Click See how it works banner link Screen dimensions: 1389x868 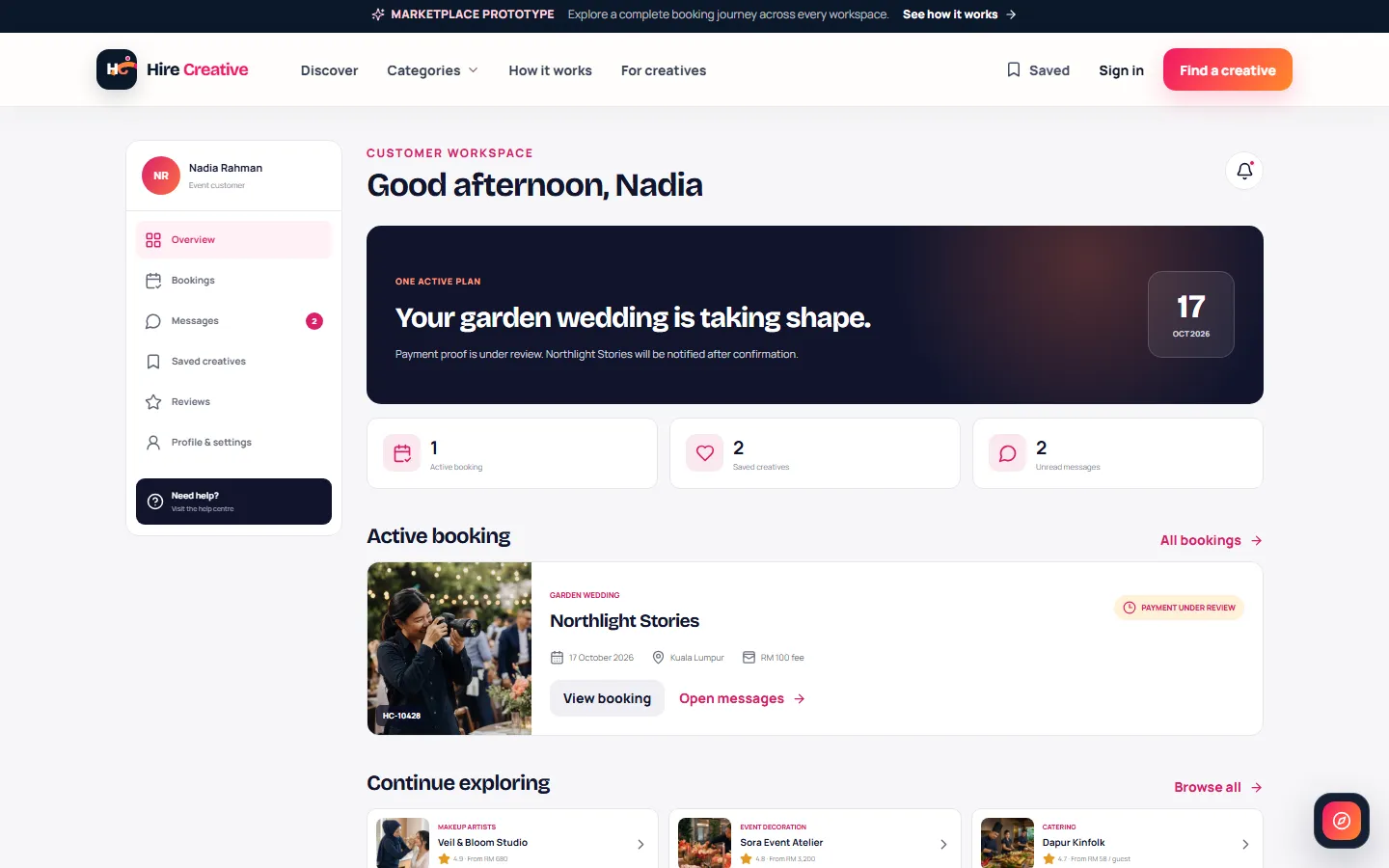(960, 14)
